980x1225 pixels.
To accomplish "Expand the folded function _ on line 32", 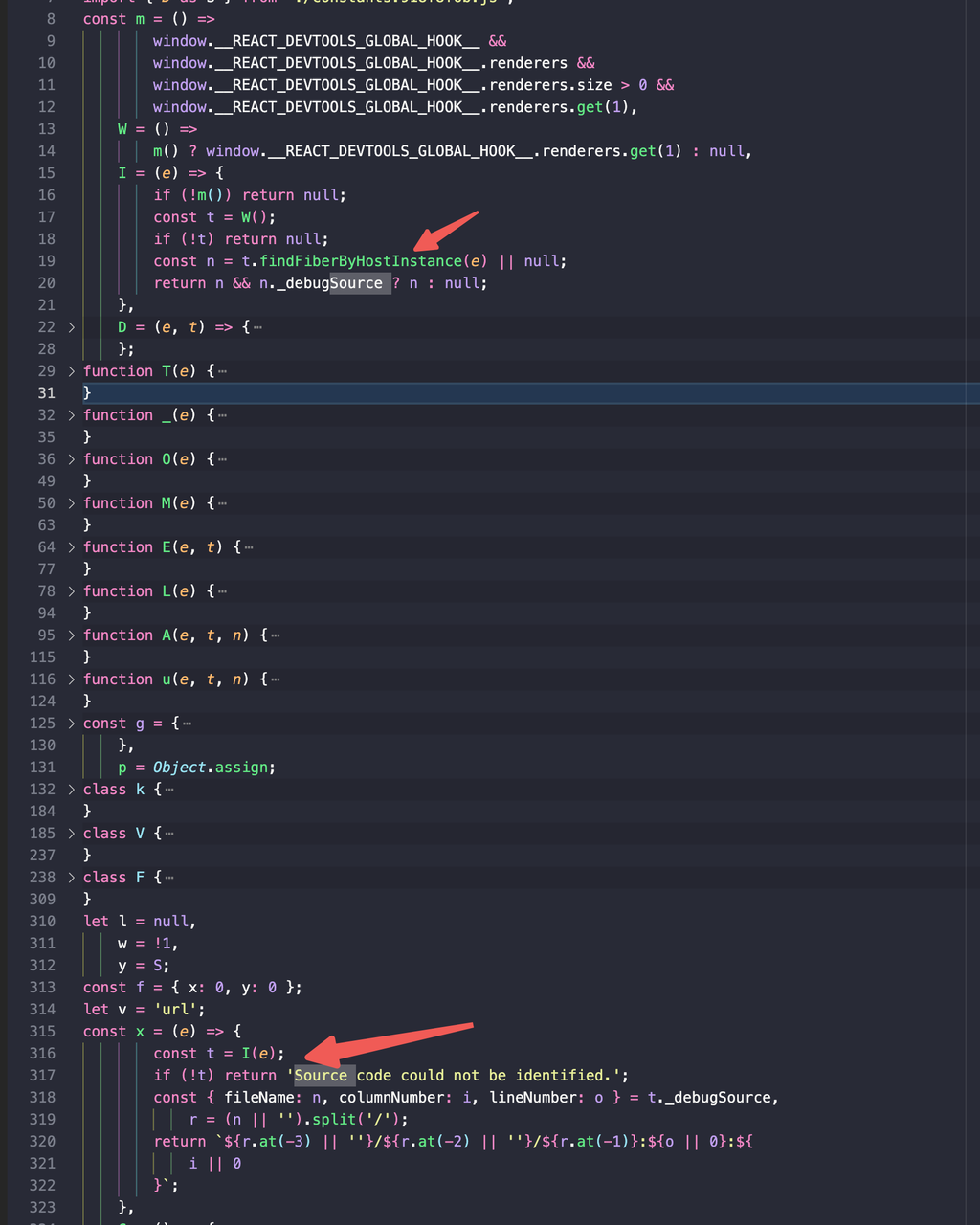I will pos(72,414).
